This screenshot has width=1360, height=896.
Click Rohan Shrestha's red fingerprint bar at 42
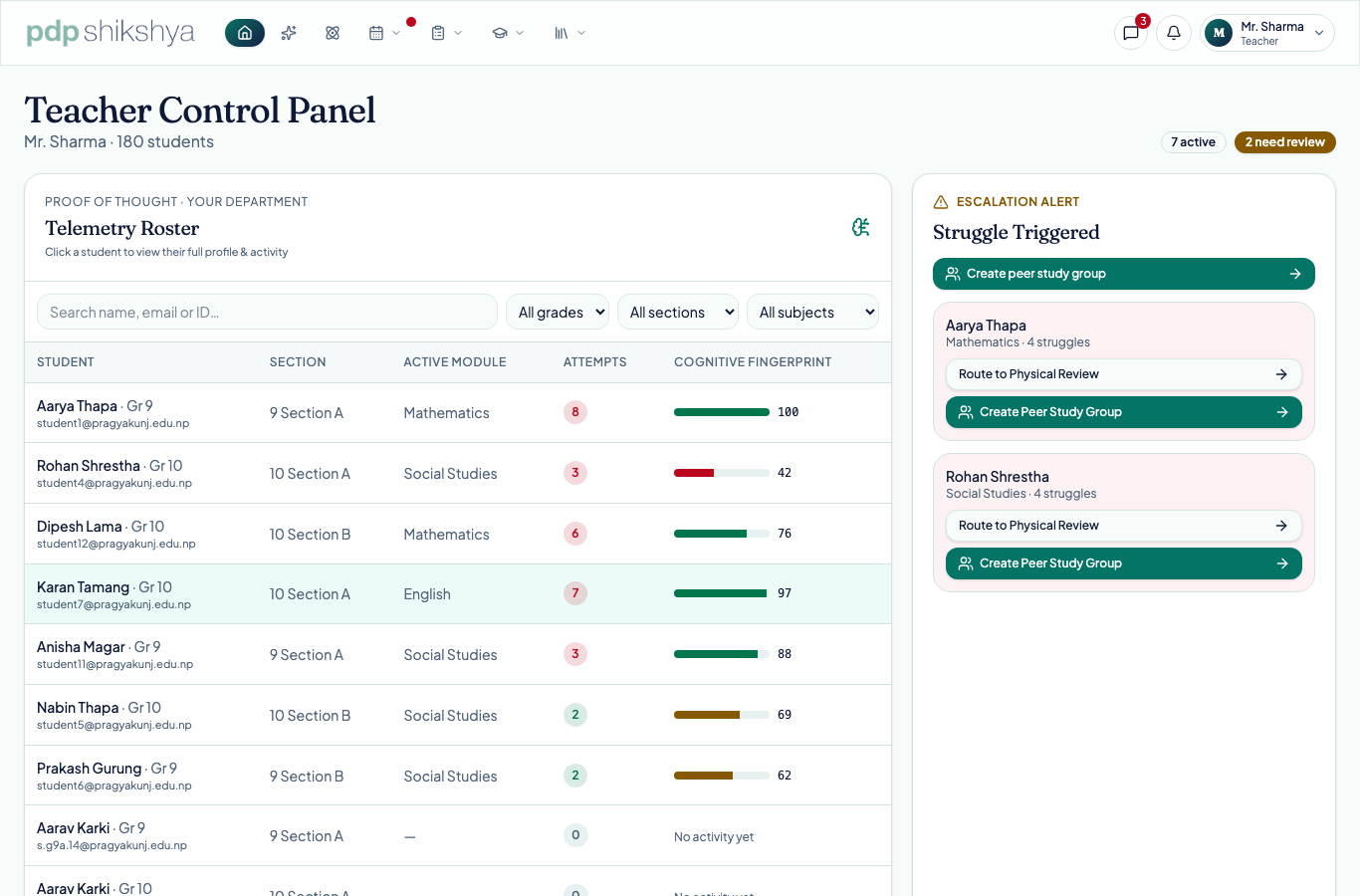coord(722,473)
